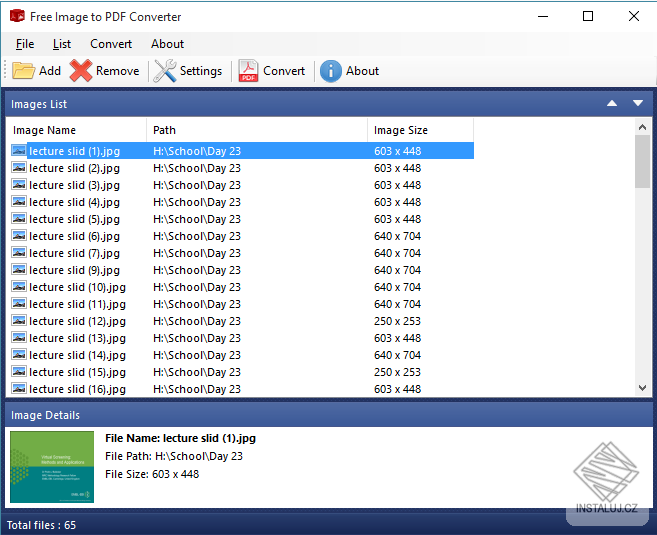This screenshot has width=657, height=535.
Task: Click the Add folder icon in toolbar
Action: tap(23, 71)
